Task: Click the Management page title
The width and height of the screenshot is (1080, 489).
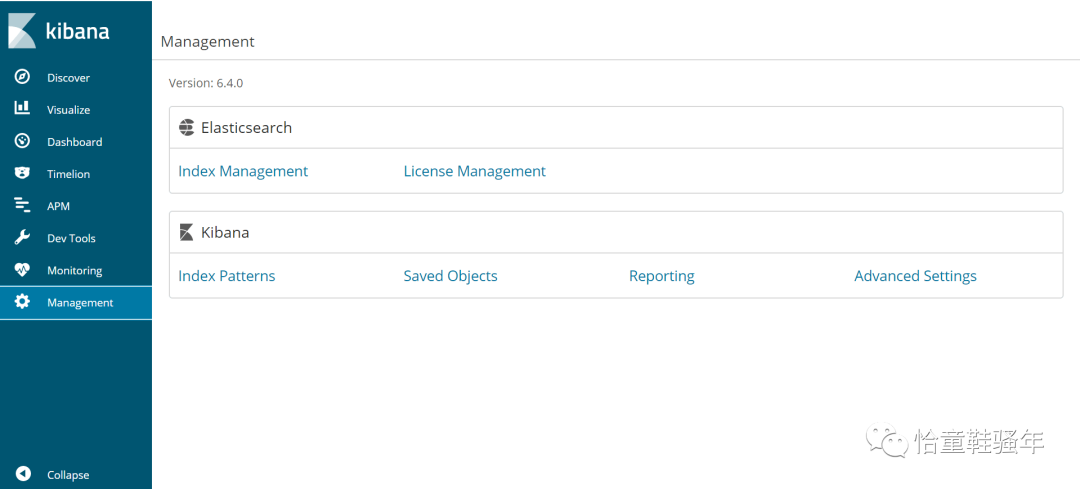Action: point(207,42)
